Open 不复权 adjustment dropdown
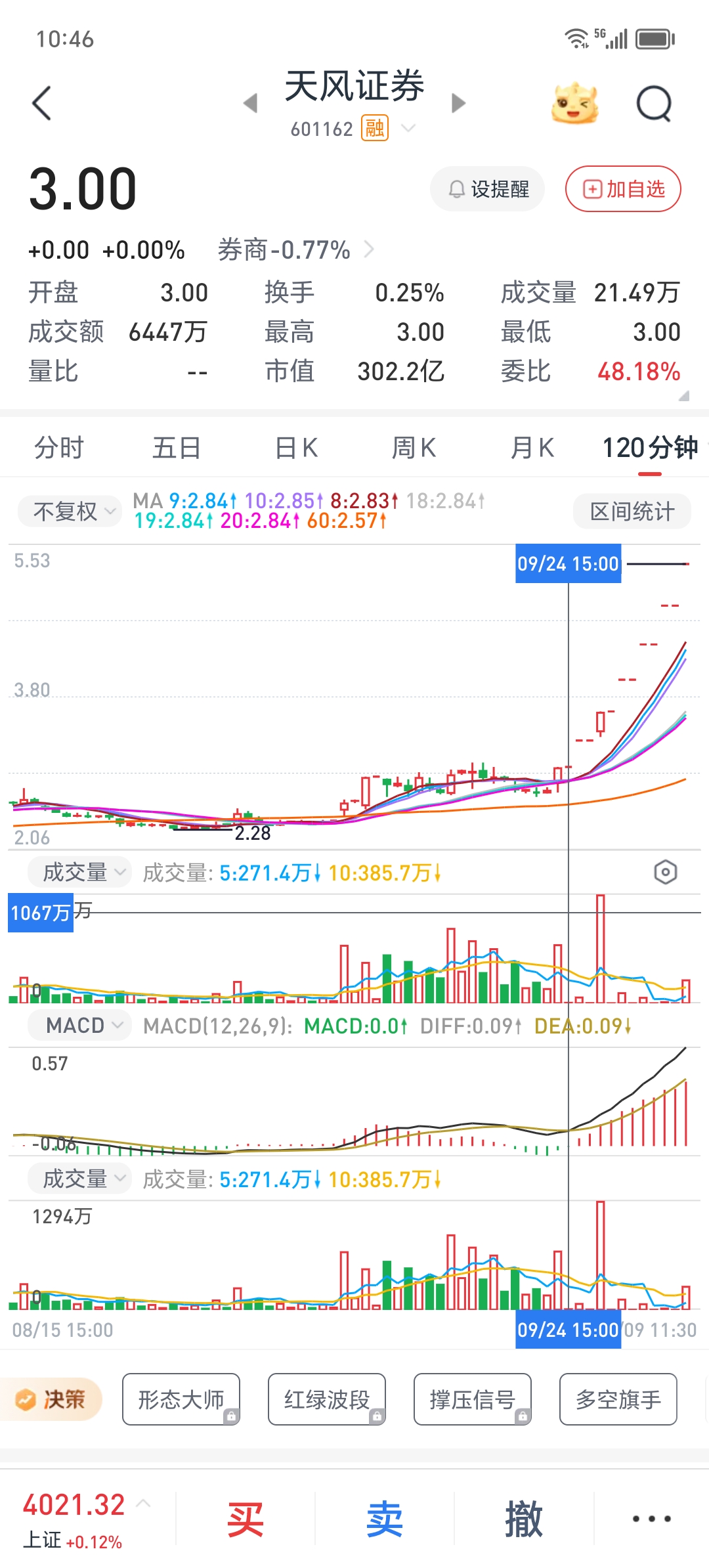This screenshot has height=1568, width=709. 69,511
